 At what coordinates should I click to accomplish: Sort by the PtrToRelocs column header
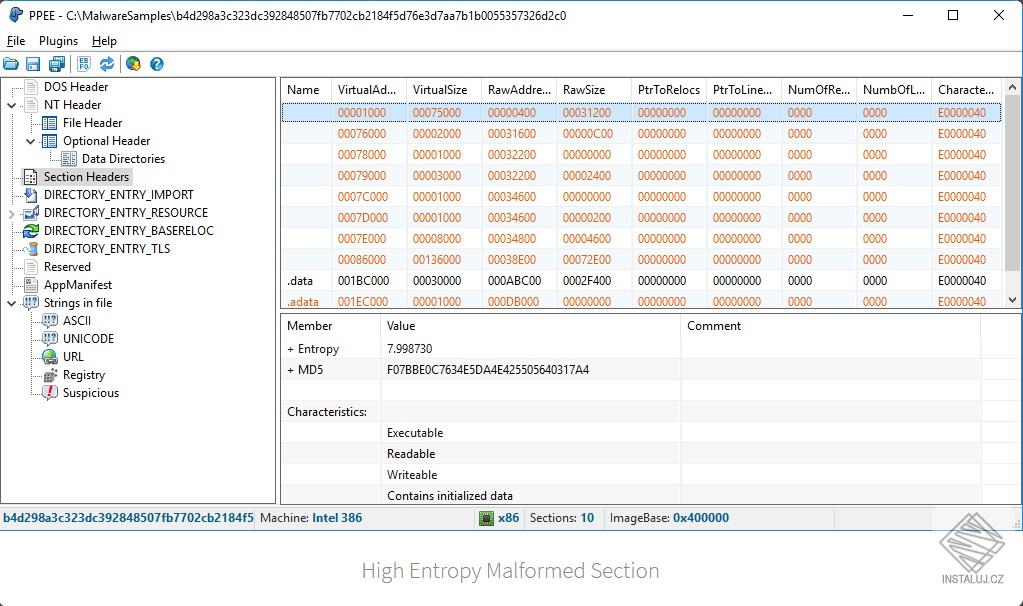(x=669, y=90)
